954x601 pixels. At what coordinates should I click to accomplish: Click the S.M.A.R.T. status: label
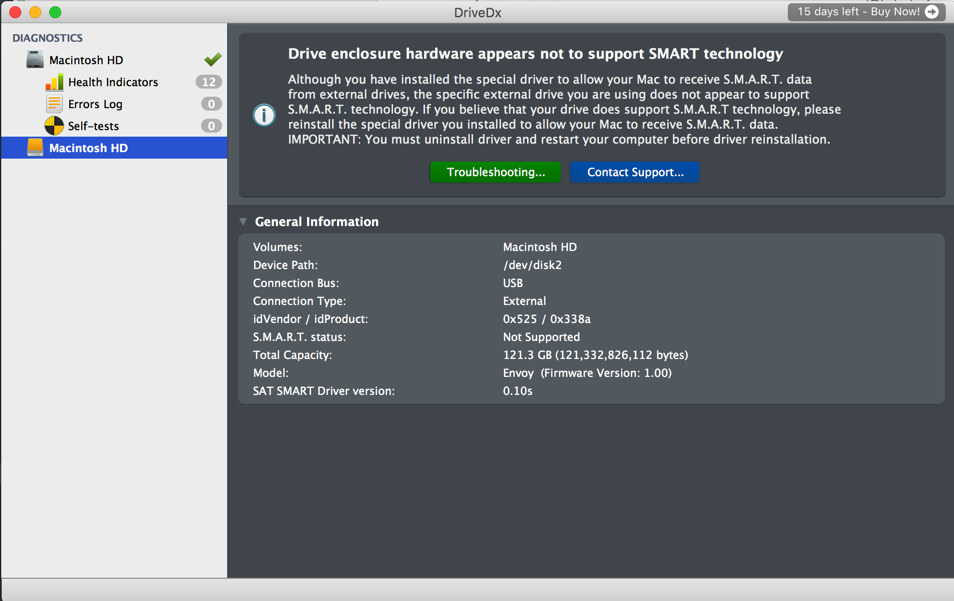299,337
